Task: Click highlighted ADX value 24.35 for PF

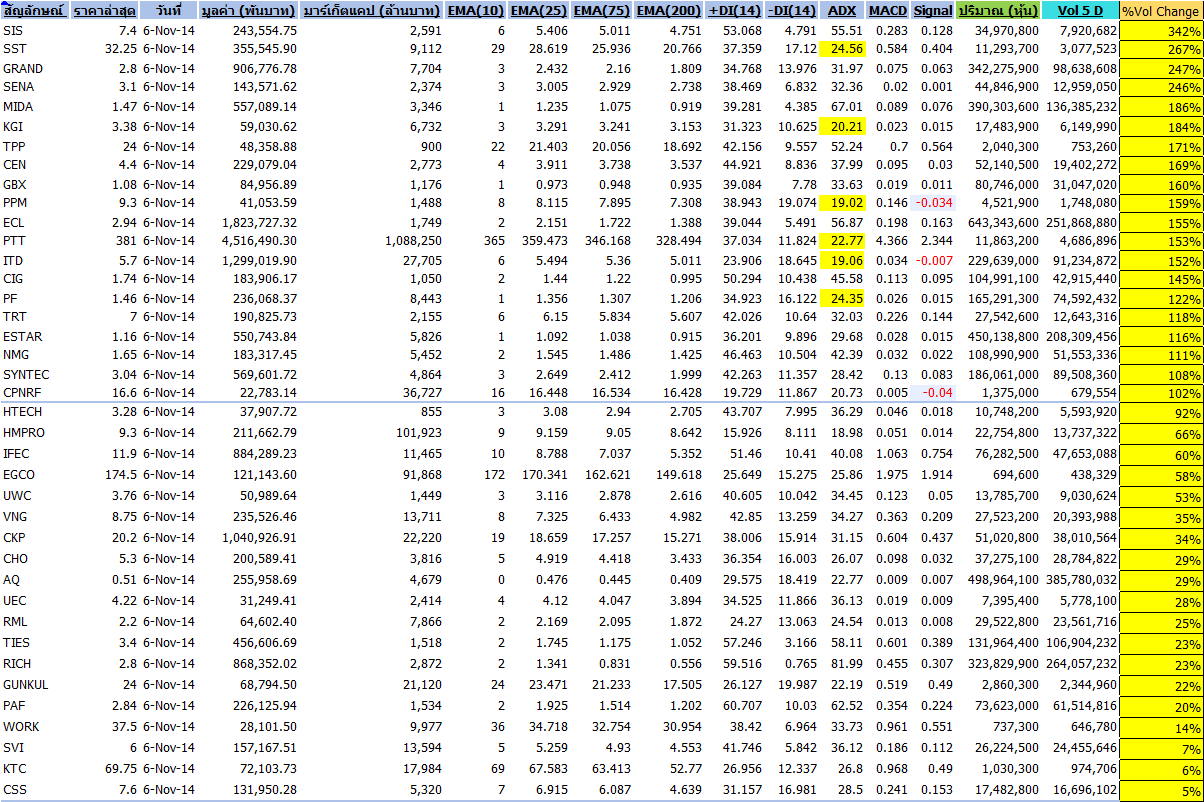Action: coord(843,298)
